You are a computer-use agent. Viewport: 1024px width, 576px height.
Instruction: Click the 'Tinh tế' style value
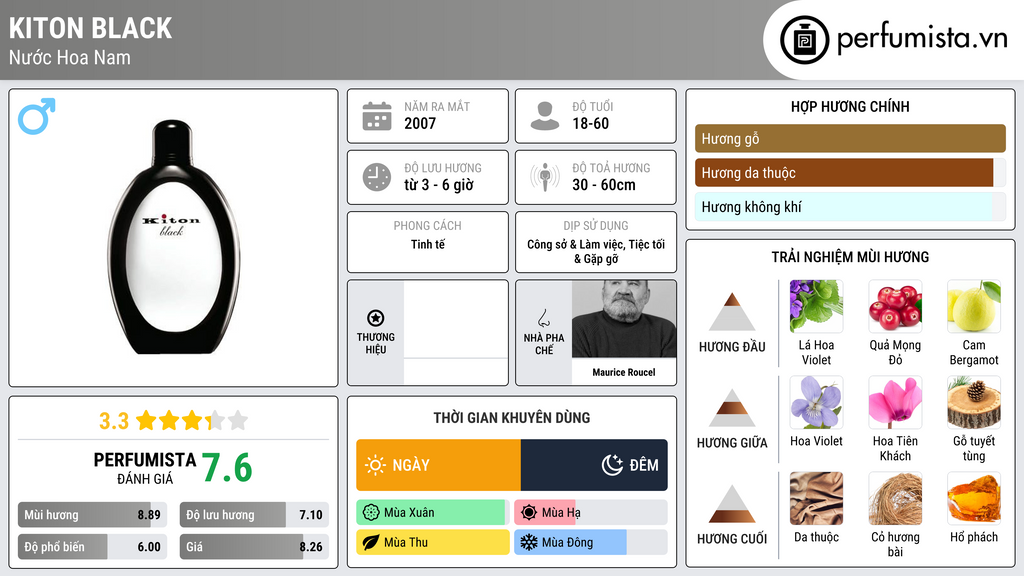tap(428, 244)
